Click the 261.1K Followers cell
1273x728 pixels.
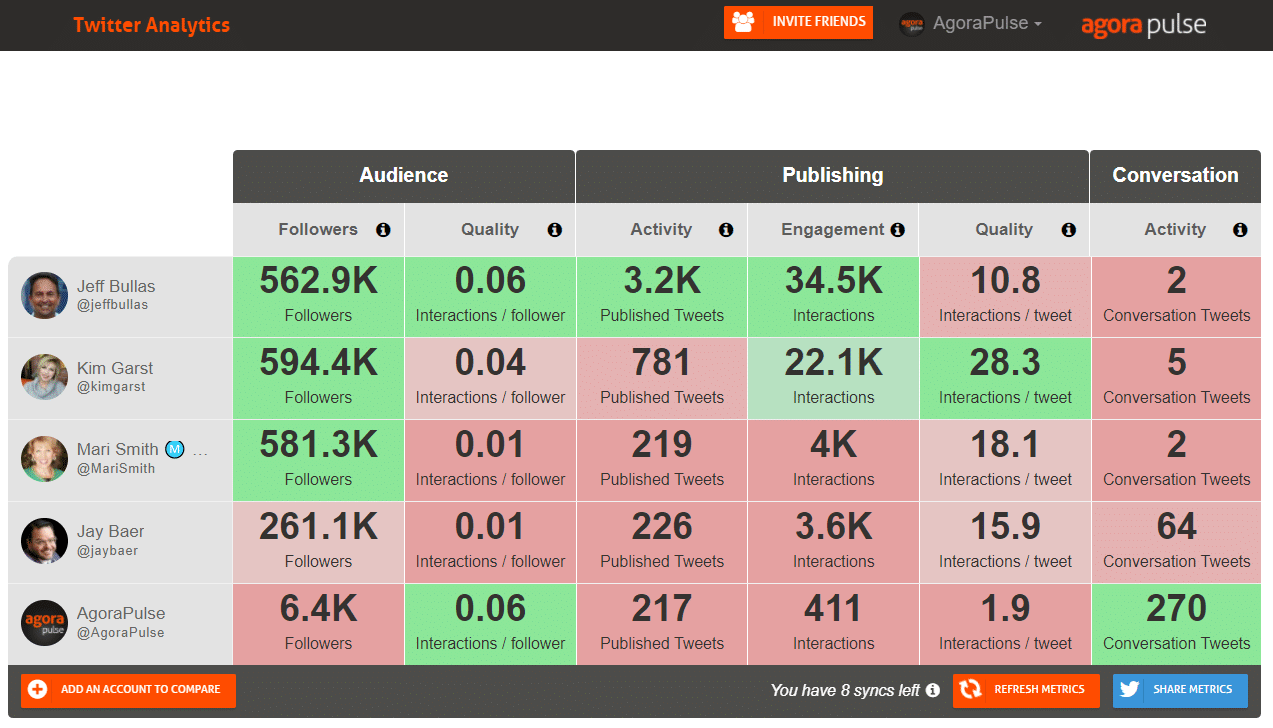tap(319, 543)
